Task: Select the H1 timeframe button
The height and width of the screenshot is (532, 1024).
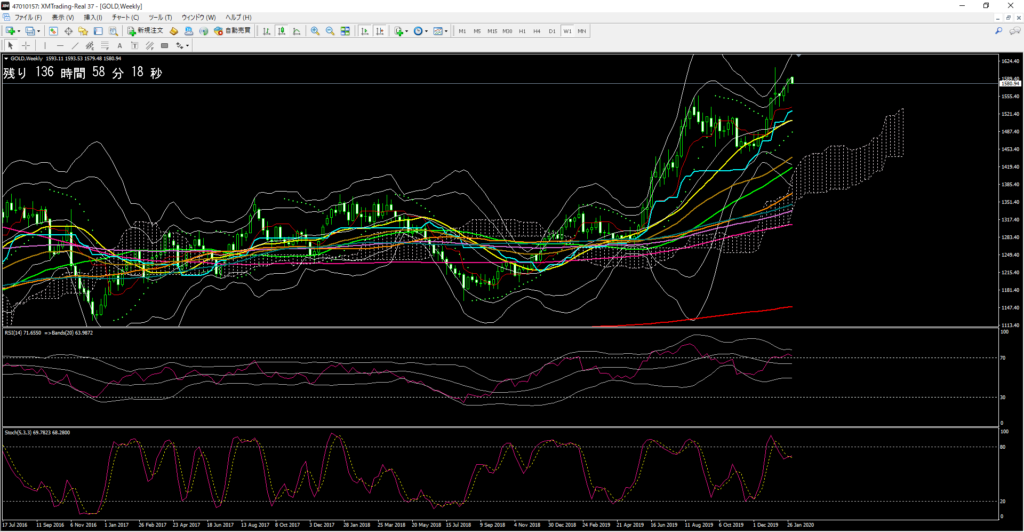Action: (x=522, y=31)
